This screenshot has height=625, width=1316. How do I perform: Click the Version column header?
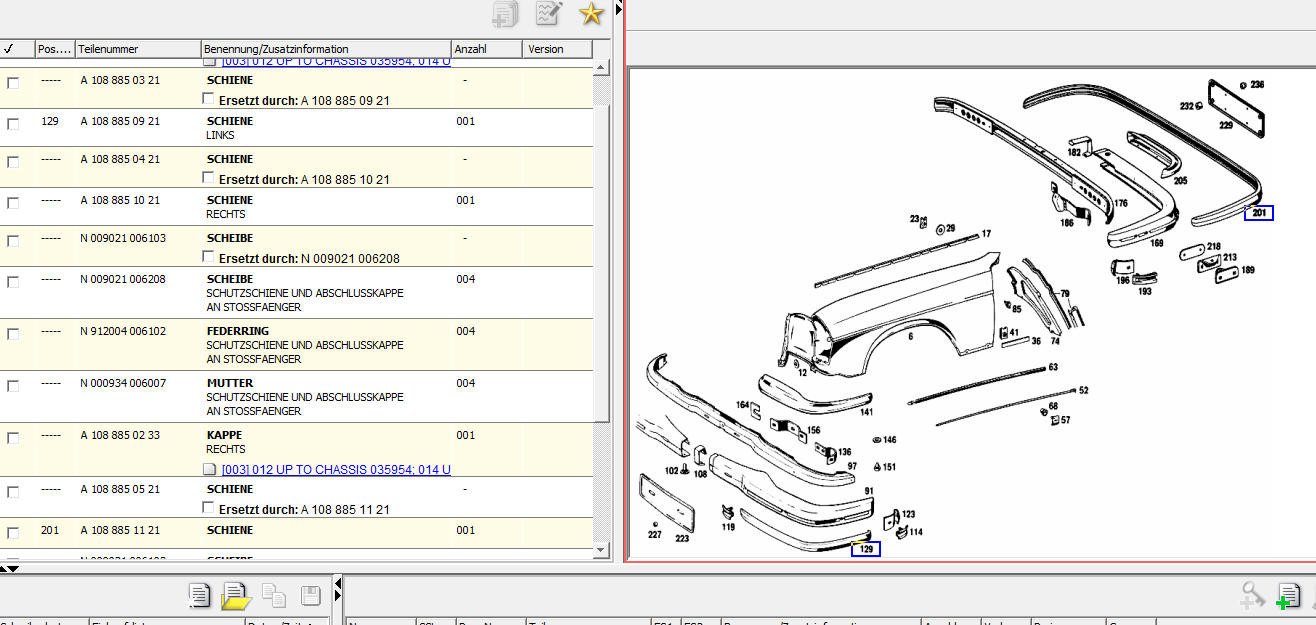coord(557,49)
